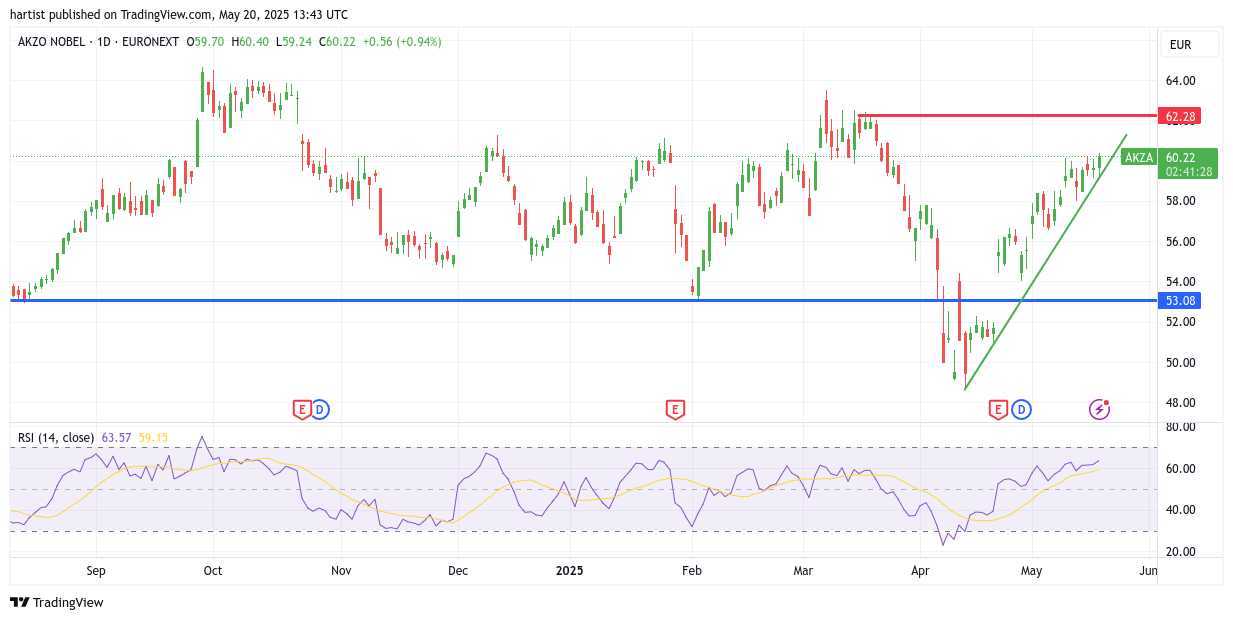The image size is (1233, 620).
Task: Select the red horizontal resistance line
Action: [1007, 115]
